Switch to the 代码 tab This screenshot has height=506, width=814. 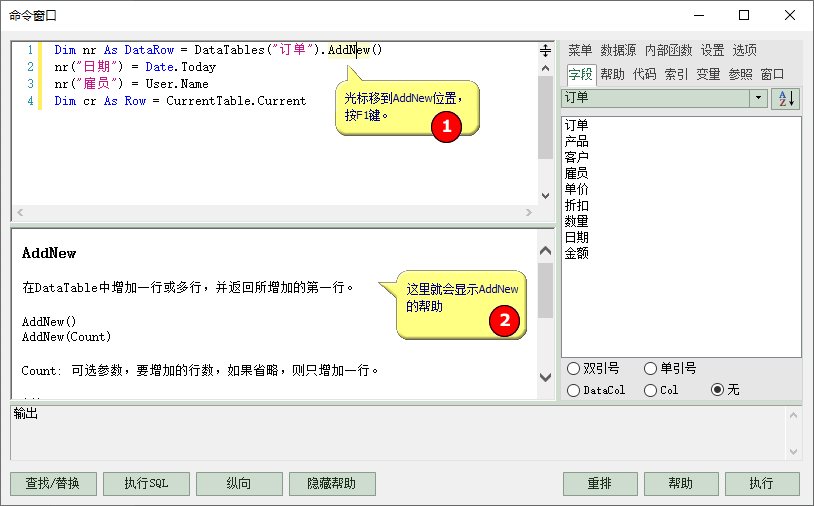[x=645, y=74]
